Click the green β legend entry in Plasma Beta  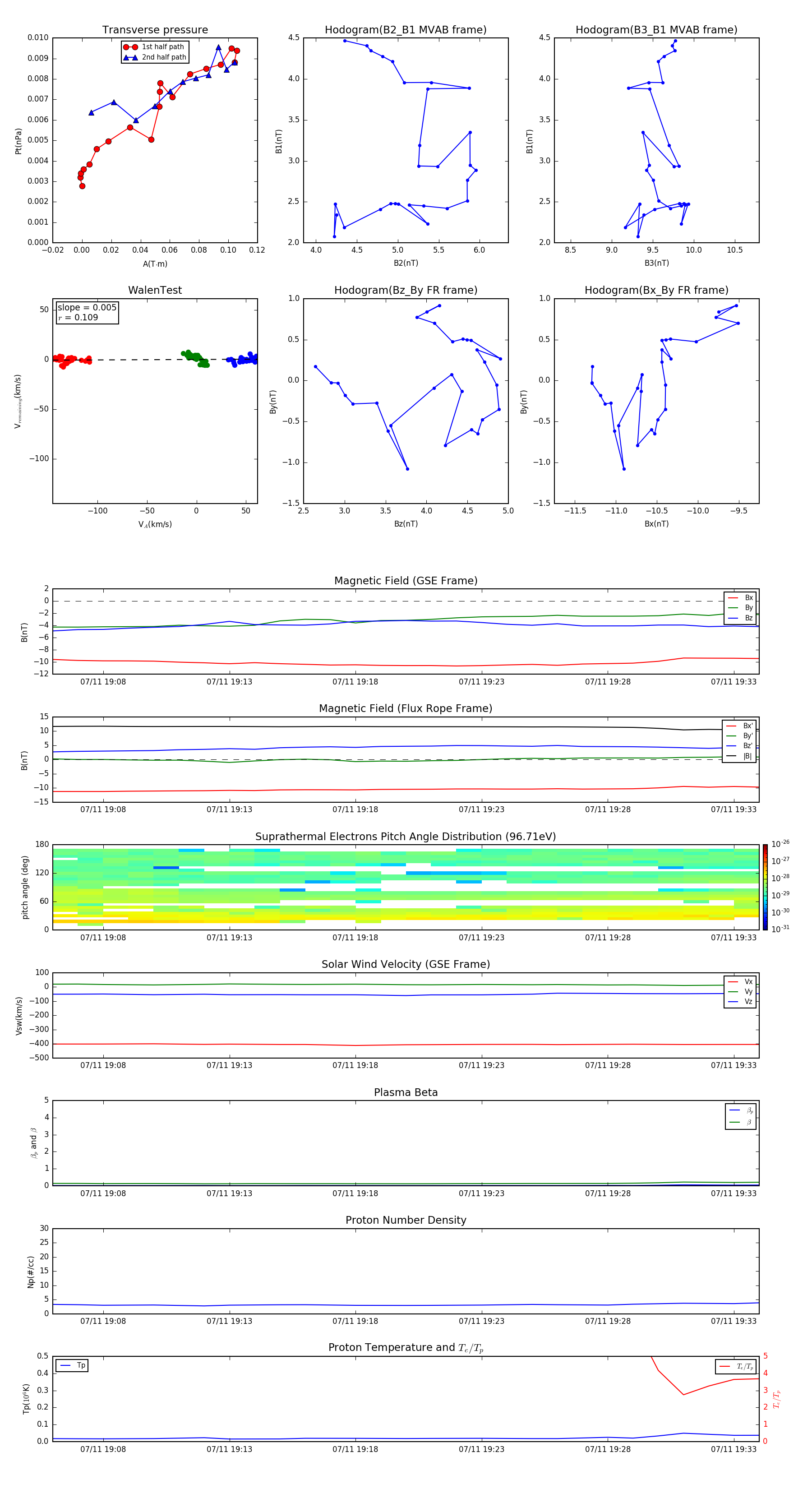pyautogui.click(x=741, y=1122)
